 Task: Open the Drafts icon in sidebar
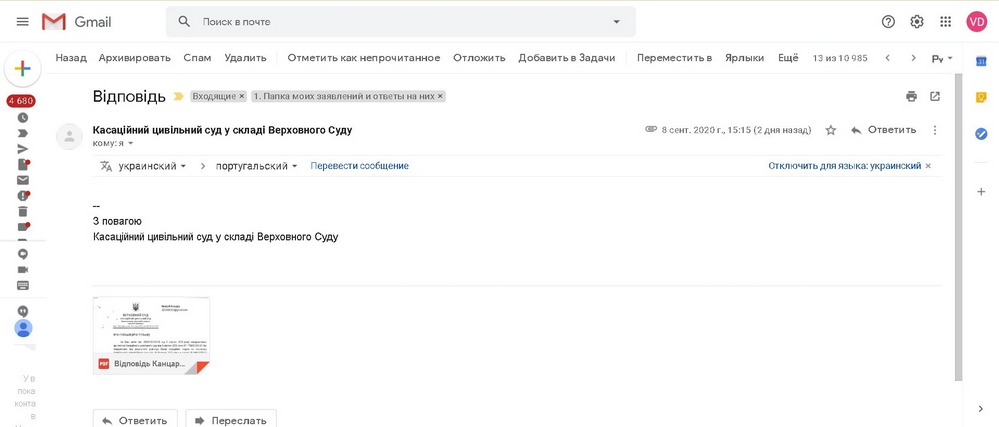[22, 164]
